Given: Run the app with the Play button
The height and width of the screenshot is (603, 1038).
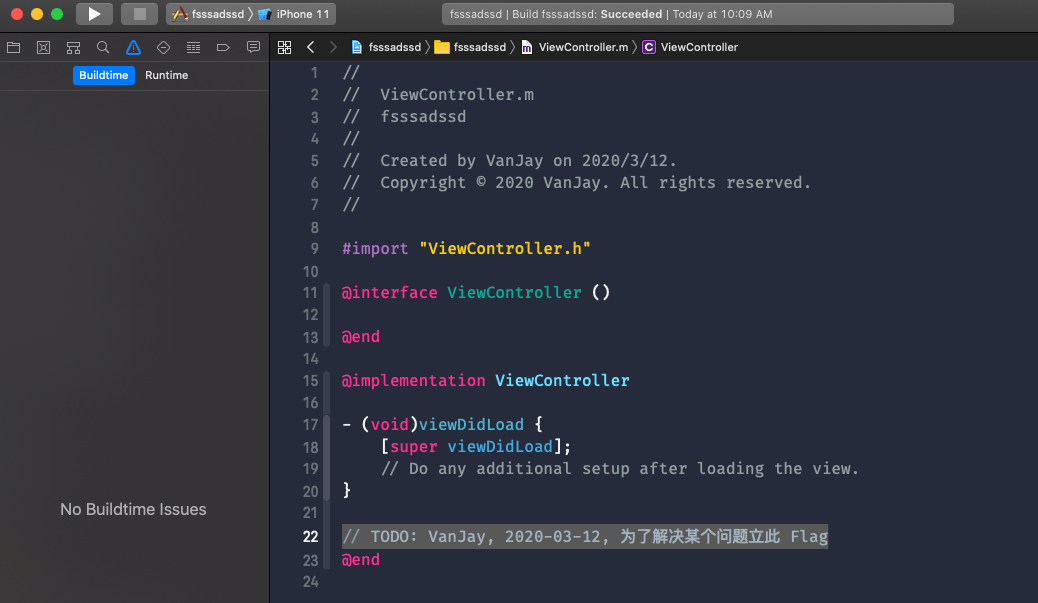Looking at the screenshot, I should pyautogui.click(x=93, y=14).
